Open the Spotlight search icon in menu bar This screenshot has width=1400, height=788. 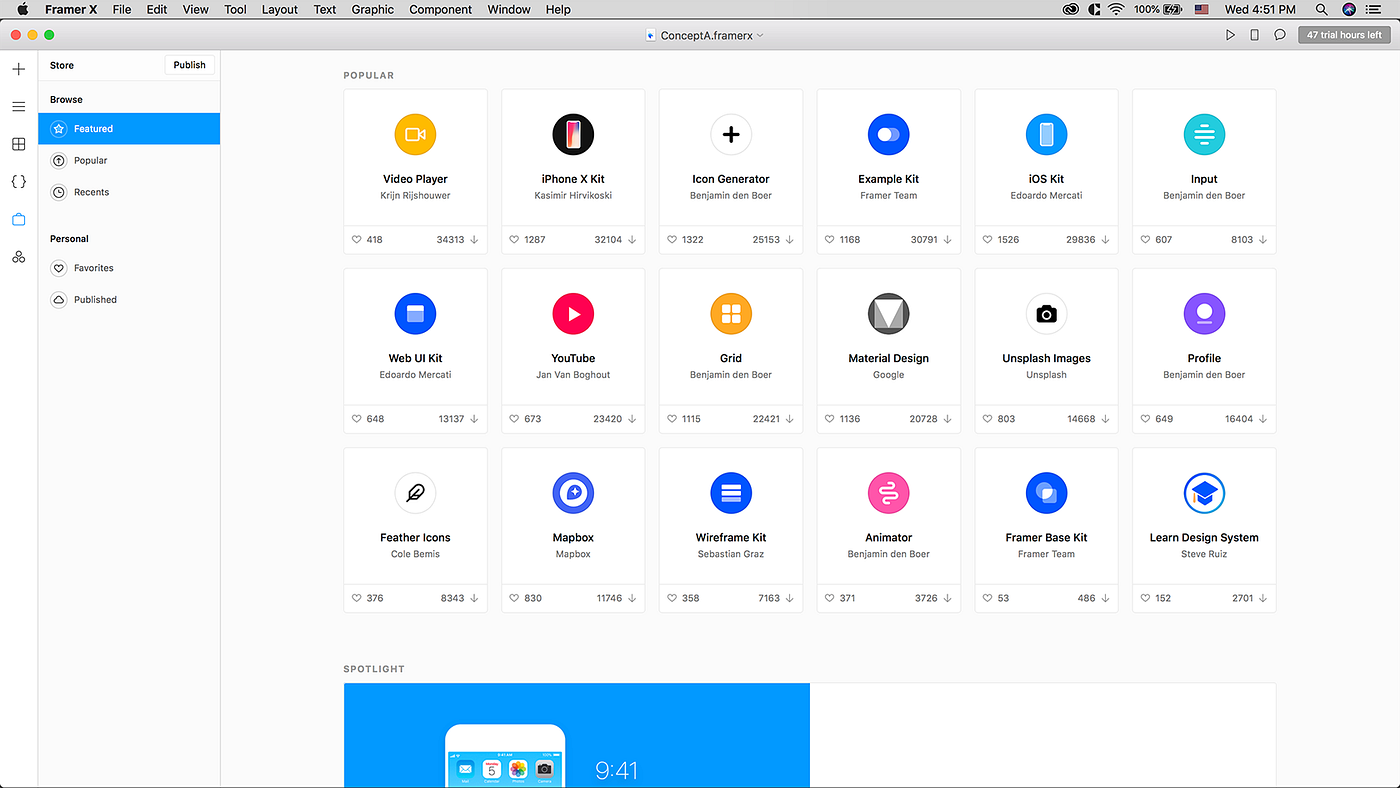pyautogui.click(x=1321, y=9)
